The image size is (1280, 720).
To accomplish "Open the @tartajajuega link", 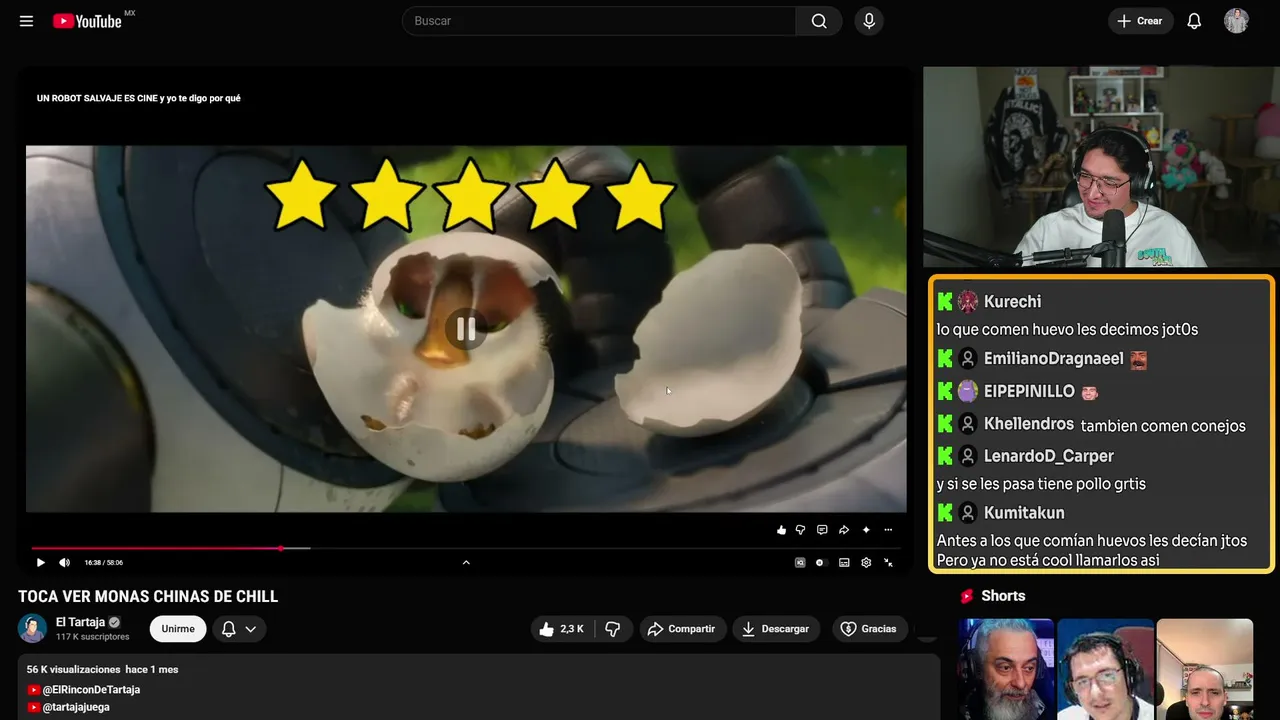I will (x=76, y=707).
